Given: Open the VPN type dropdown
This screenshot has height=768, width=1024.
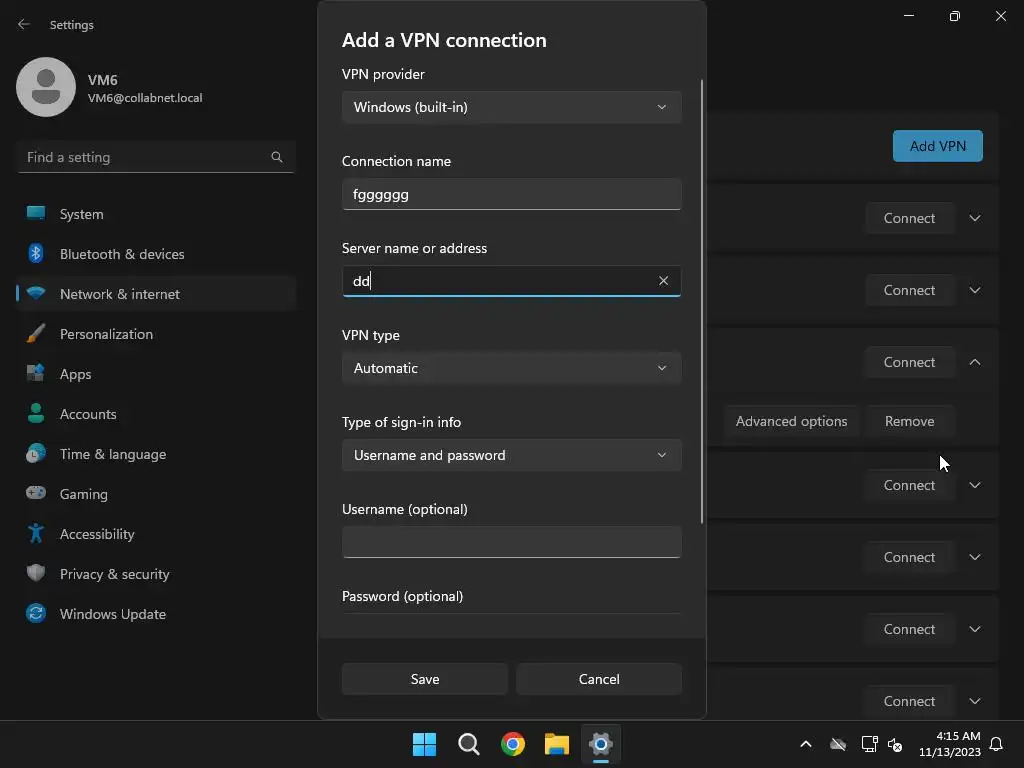Looking at the screenshot, I should [511, 368].
